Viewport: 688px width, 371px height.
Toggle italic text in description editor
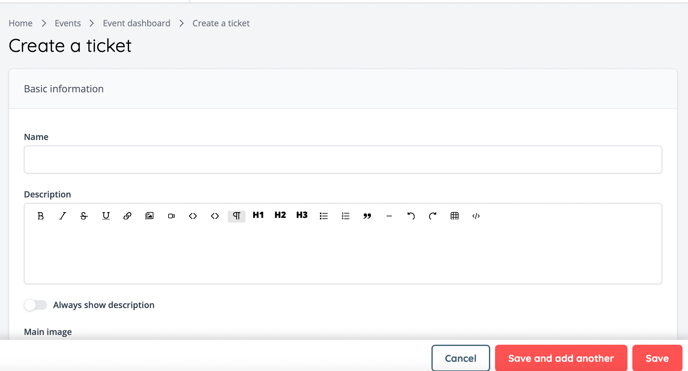[x=62, y=216]
